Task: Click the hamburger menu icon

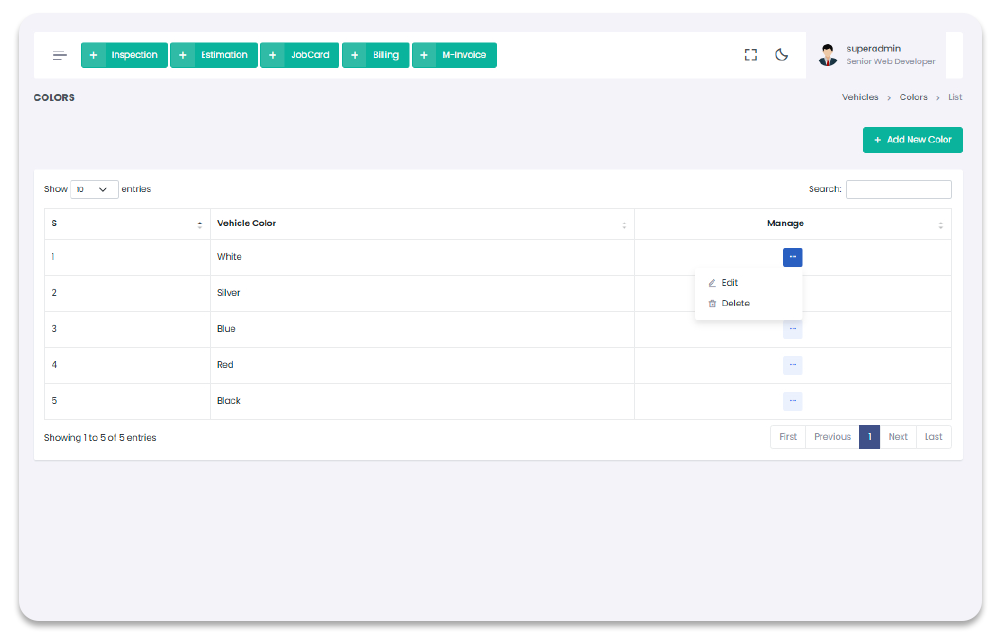Action: 60,55
